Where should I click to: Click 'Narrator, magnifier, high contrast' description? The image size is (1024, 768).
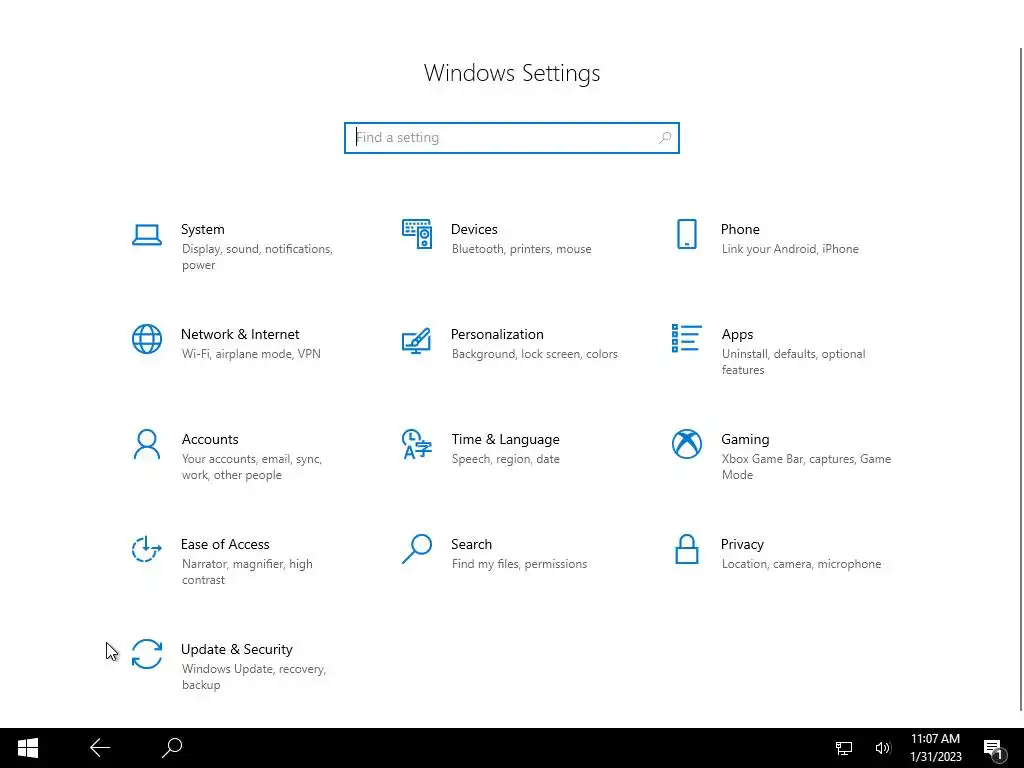point(247,572)
